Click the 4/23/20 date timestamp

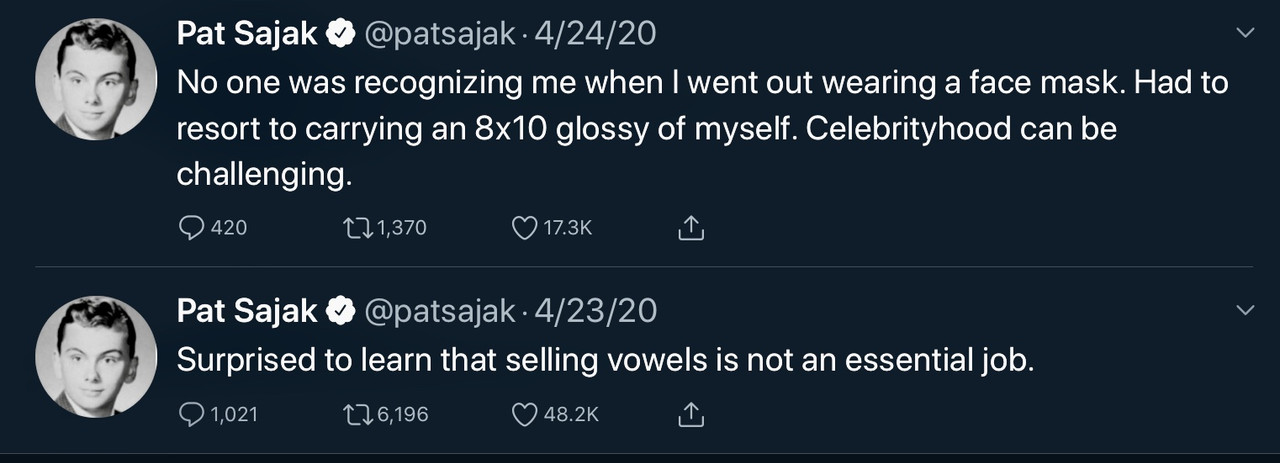(596, 311)
